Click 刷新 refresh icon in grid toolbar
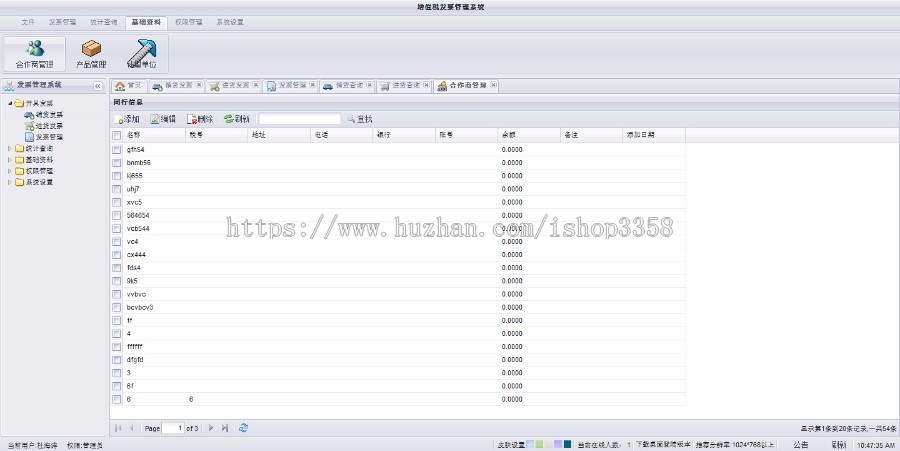The width and height of the screenshot is (900, 451). (x=228, y=119)
